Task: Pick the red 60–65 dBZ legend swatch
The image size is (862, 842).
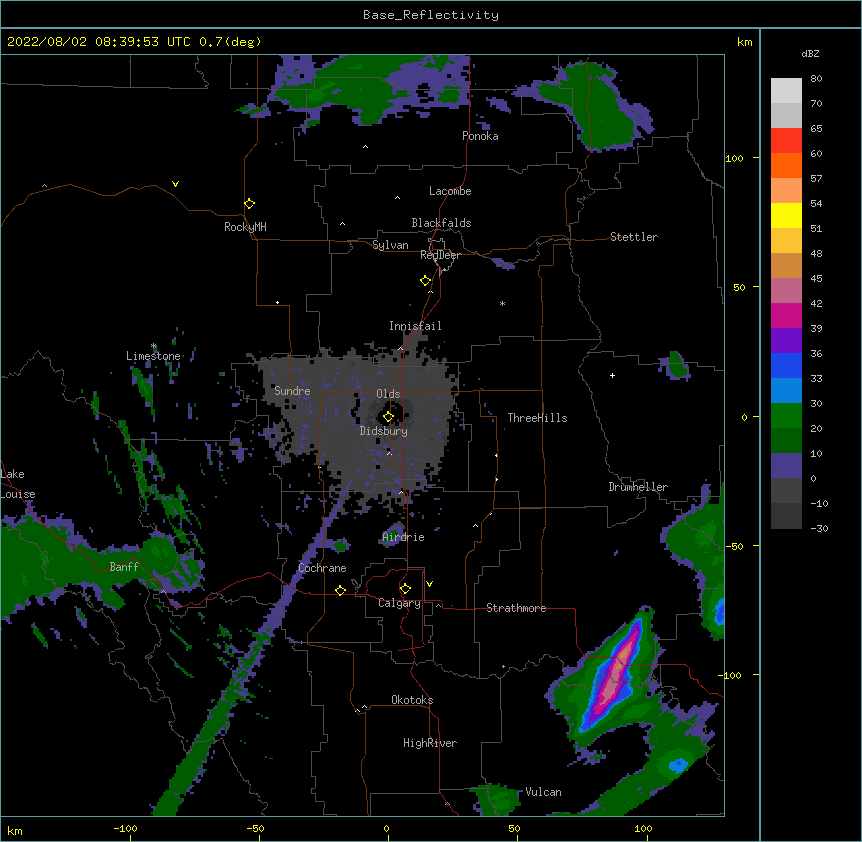Action: pyautogui.click(x=786, y=141)
